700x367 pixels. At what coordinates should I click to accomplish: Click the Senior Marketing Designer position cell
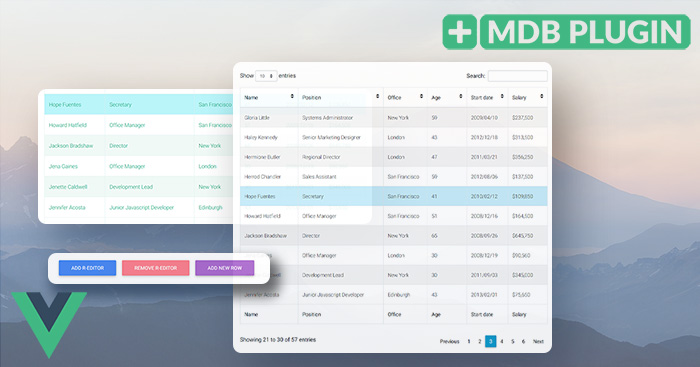[331, 138]
